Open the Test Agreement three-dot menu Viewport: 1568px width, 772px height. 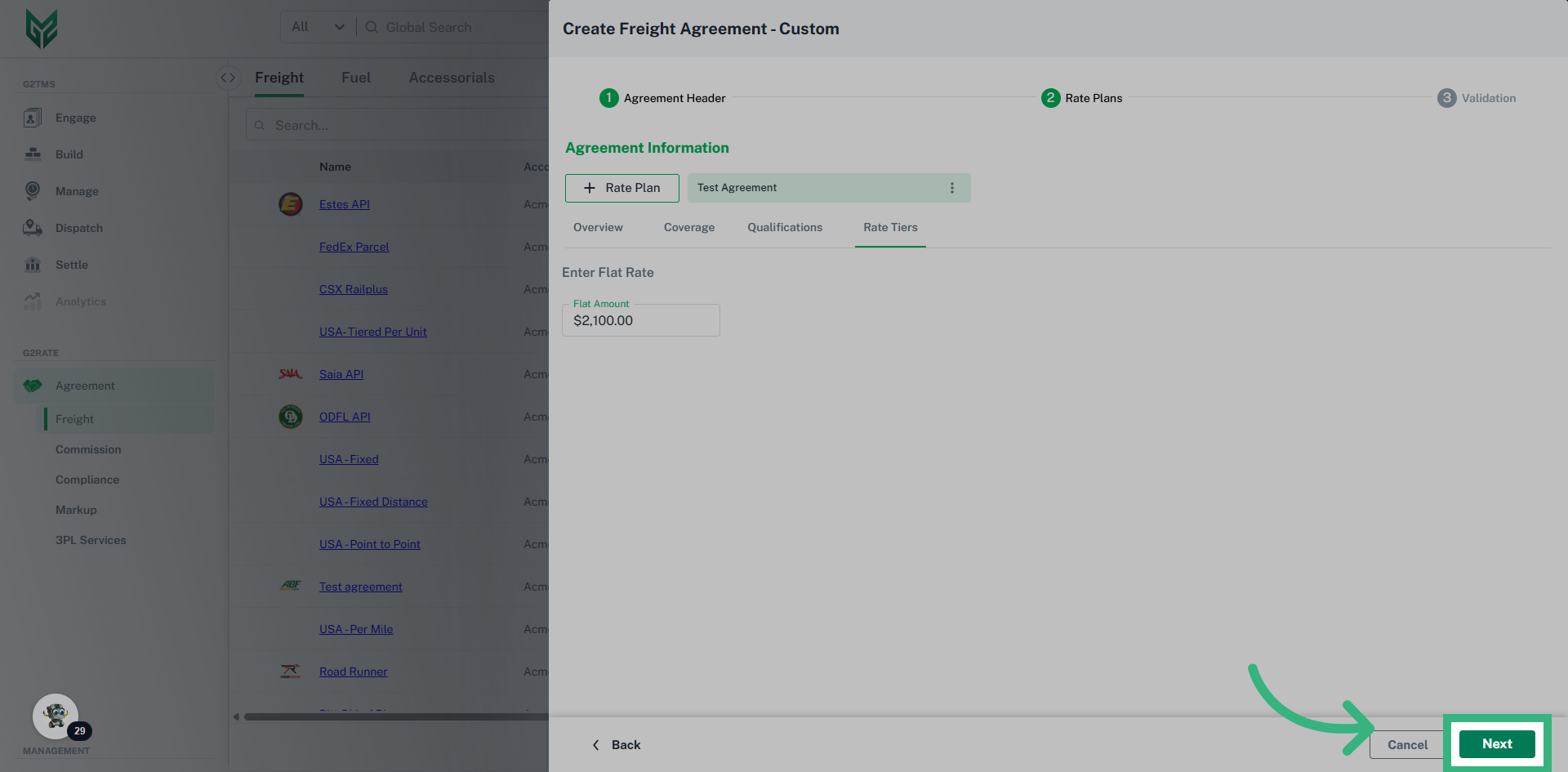(x=951, y=188)
